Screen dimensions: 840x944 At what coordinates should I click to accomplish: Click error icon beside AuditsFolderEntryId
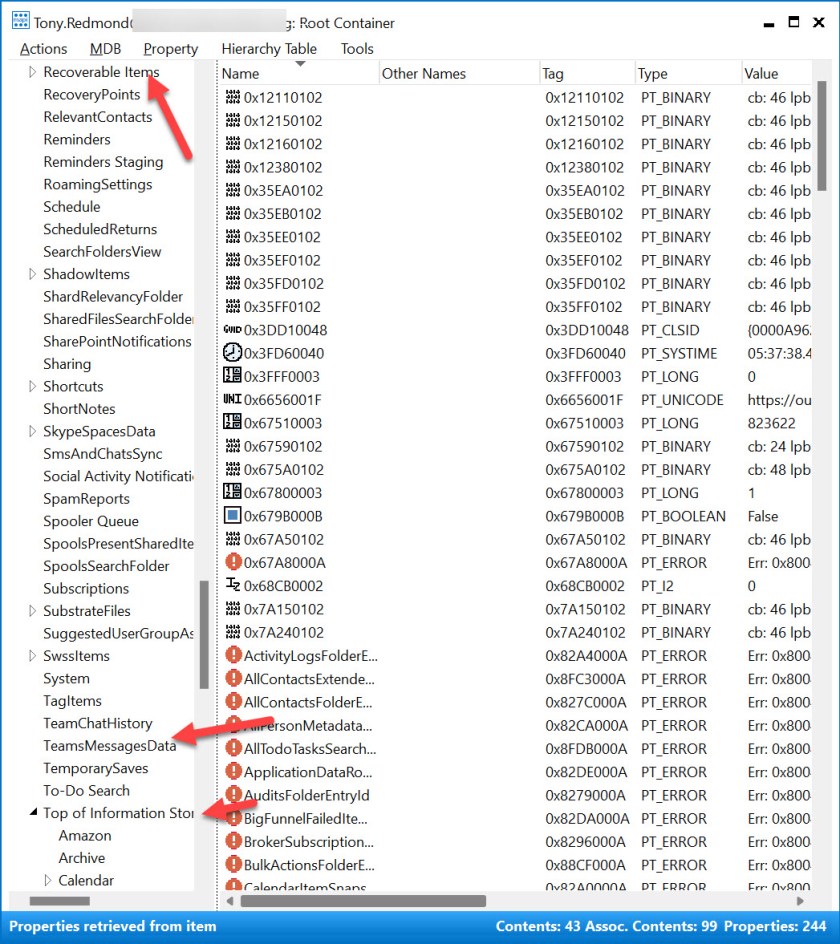click(233, 795)
